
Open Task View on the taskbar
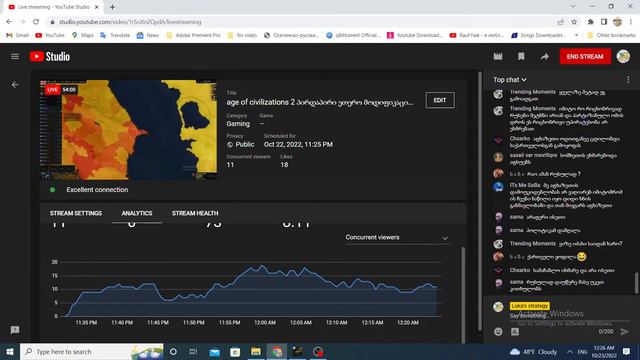coord(193,351)
